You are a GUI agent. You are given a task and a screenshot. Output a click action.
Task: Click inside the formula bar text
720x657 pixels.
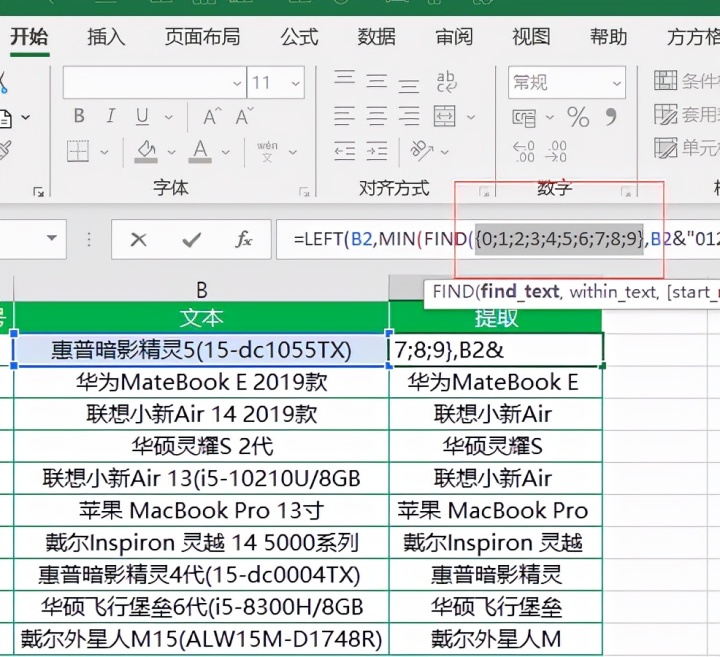pos(497,239)
